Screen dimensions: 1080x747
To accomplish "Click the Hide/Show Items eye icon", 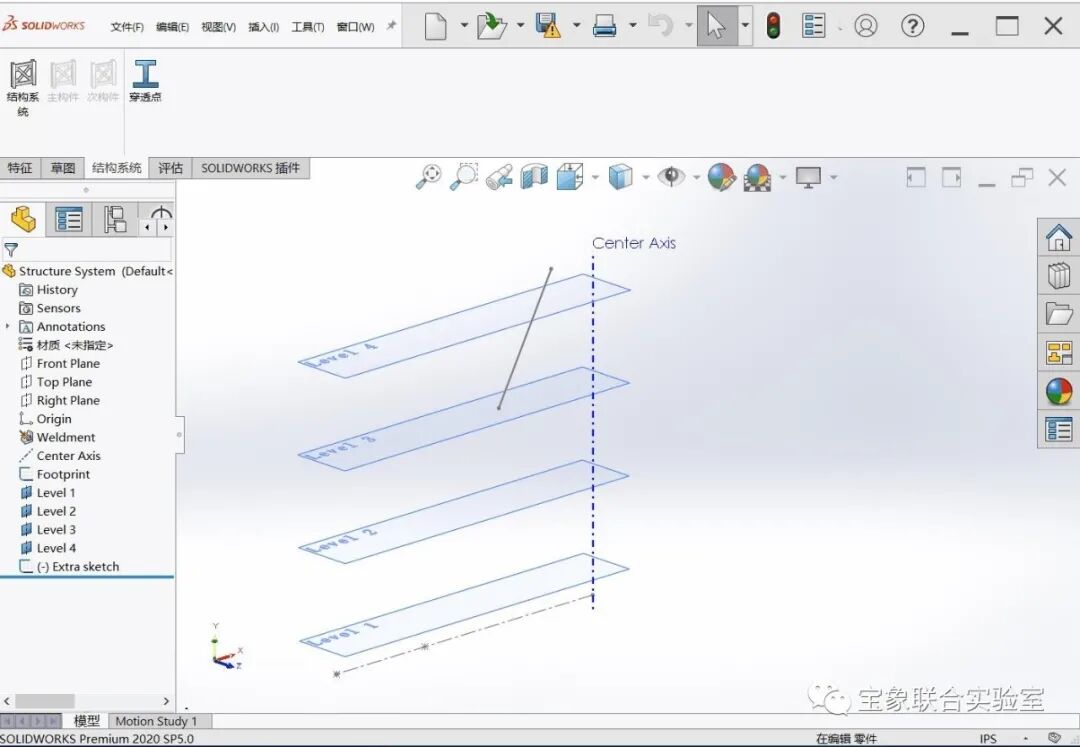I will [x=671, y=177].
